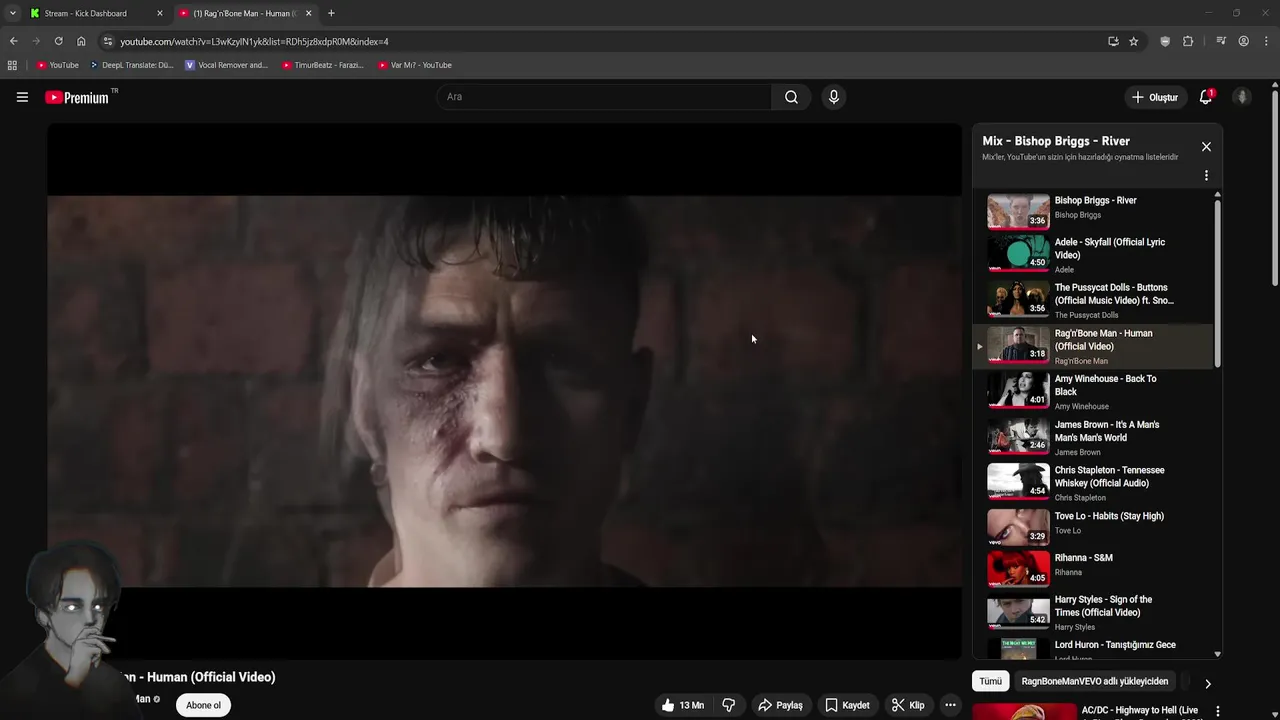Open the YouTube account avatar menu
This screenshot has width=1280, height=720.
(1242, 97)
